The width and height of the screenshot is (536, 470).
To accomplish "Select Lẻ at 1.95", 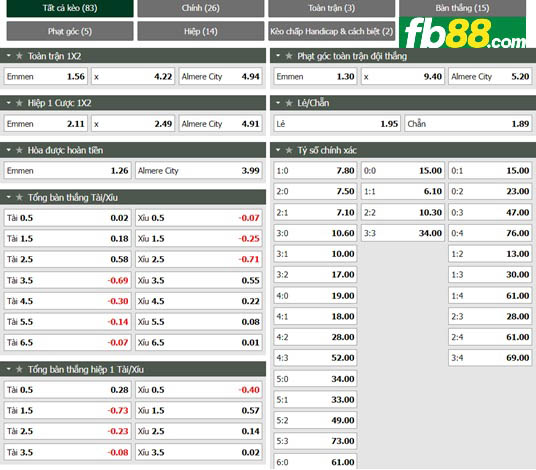I will pyautogui.click(x=337, y=123).
